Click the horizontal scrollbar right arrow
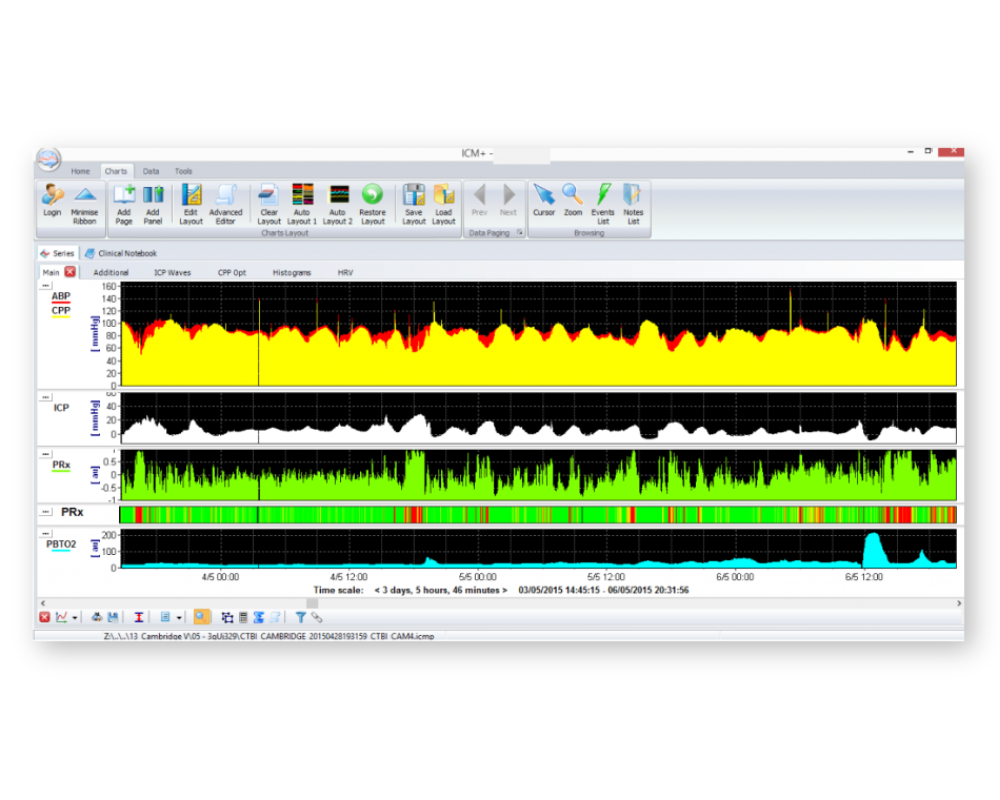Image resolution: width=1000 pixels, height=800 pixels. pyautogui.click(x=959, y=603)
